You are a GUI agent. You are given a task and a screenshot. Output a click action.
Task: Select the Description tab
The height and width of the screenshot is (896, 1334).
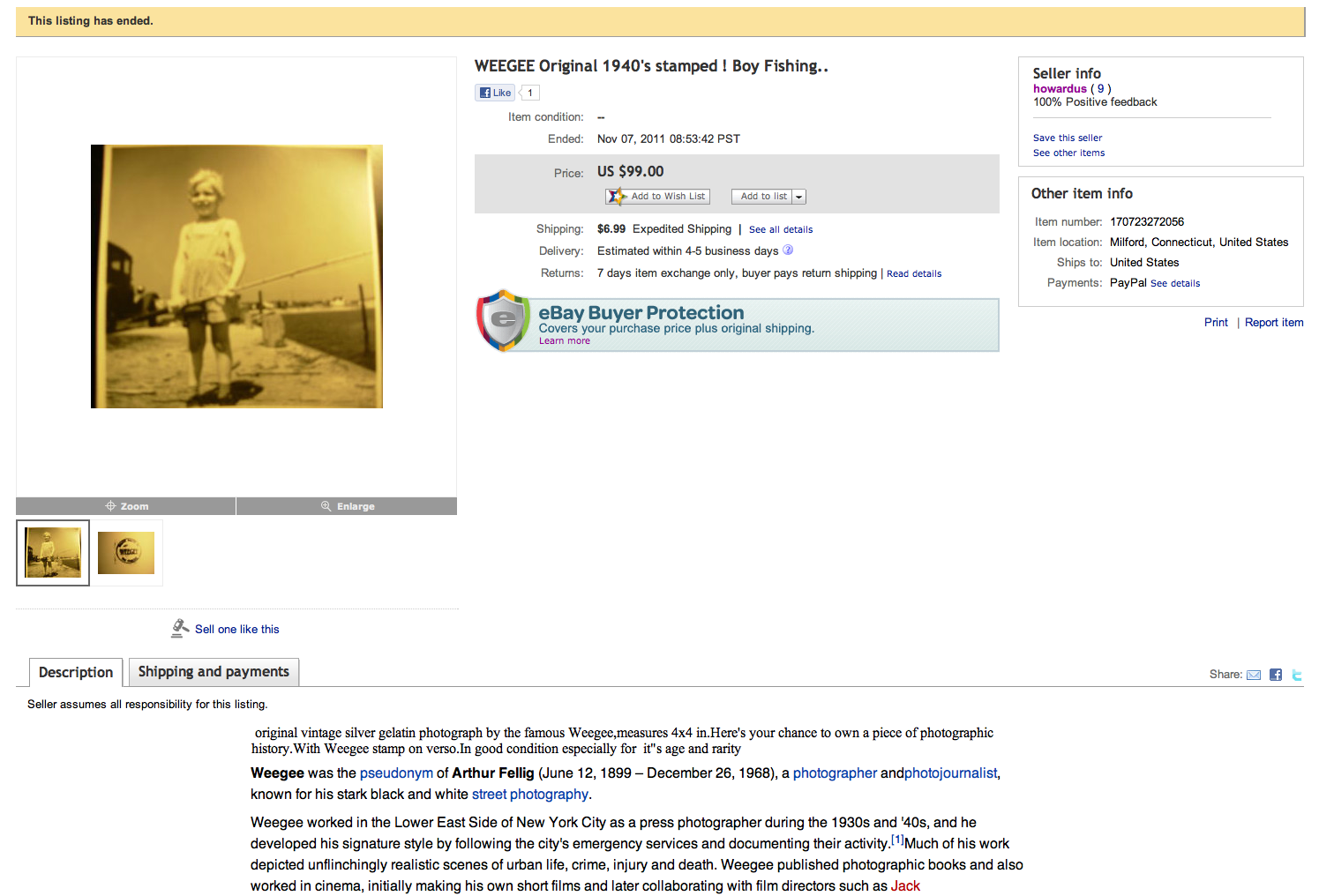(x=76, y=672)
